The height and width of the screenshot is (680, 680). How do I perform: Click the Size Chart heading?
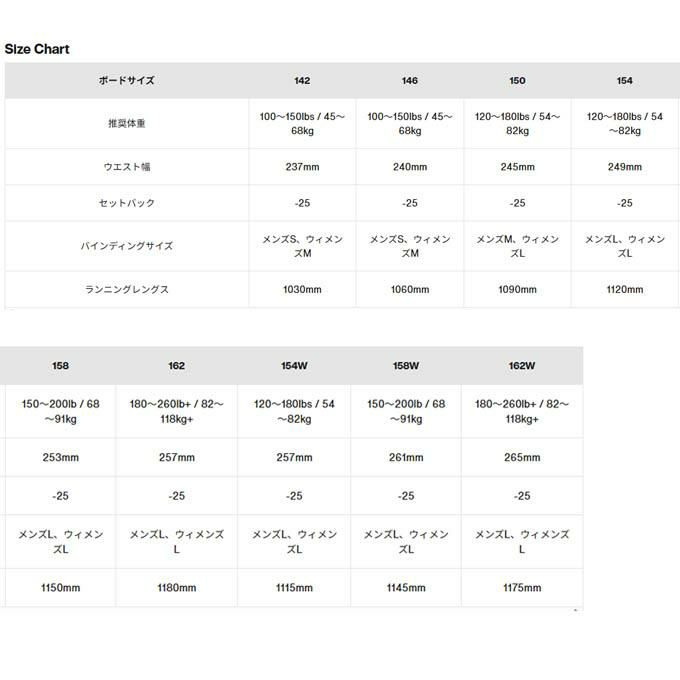point(37,48)
